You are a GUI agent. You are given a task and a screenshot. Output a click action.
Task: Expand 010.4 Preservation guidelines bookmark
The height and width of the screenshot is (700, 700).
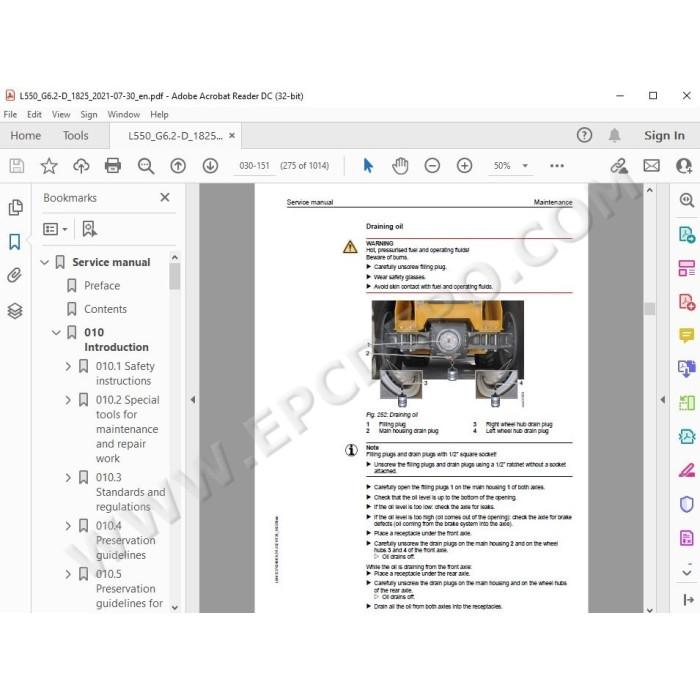tap(68, 526)
